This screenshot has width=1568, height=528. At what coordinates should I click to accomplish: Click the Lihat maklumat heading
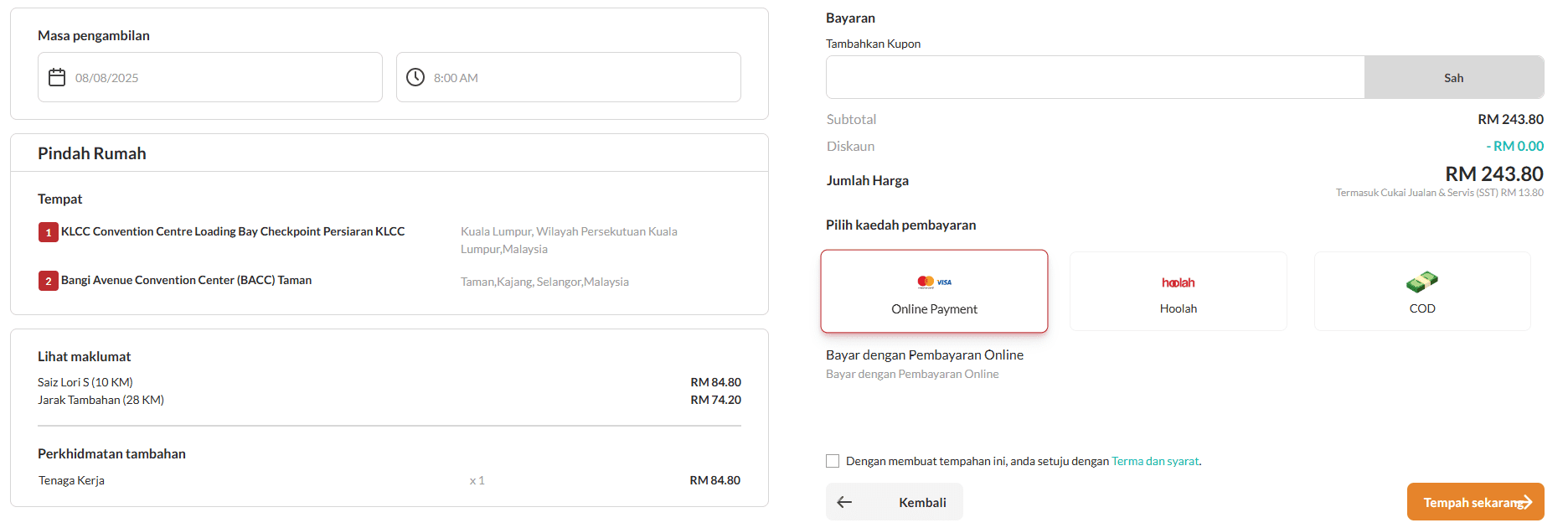[x=84, y=356]
